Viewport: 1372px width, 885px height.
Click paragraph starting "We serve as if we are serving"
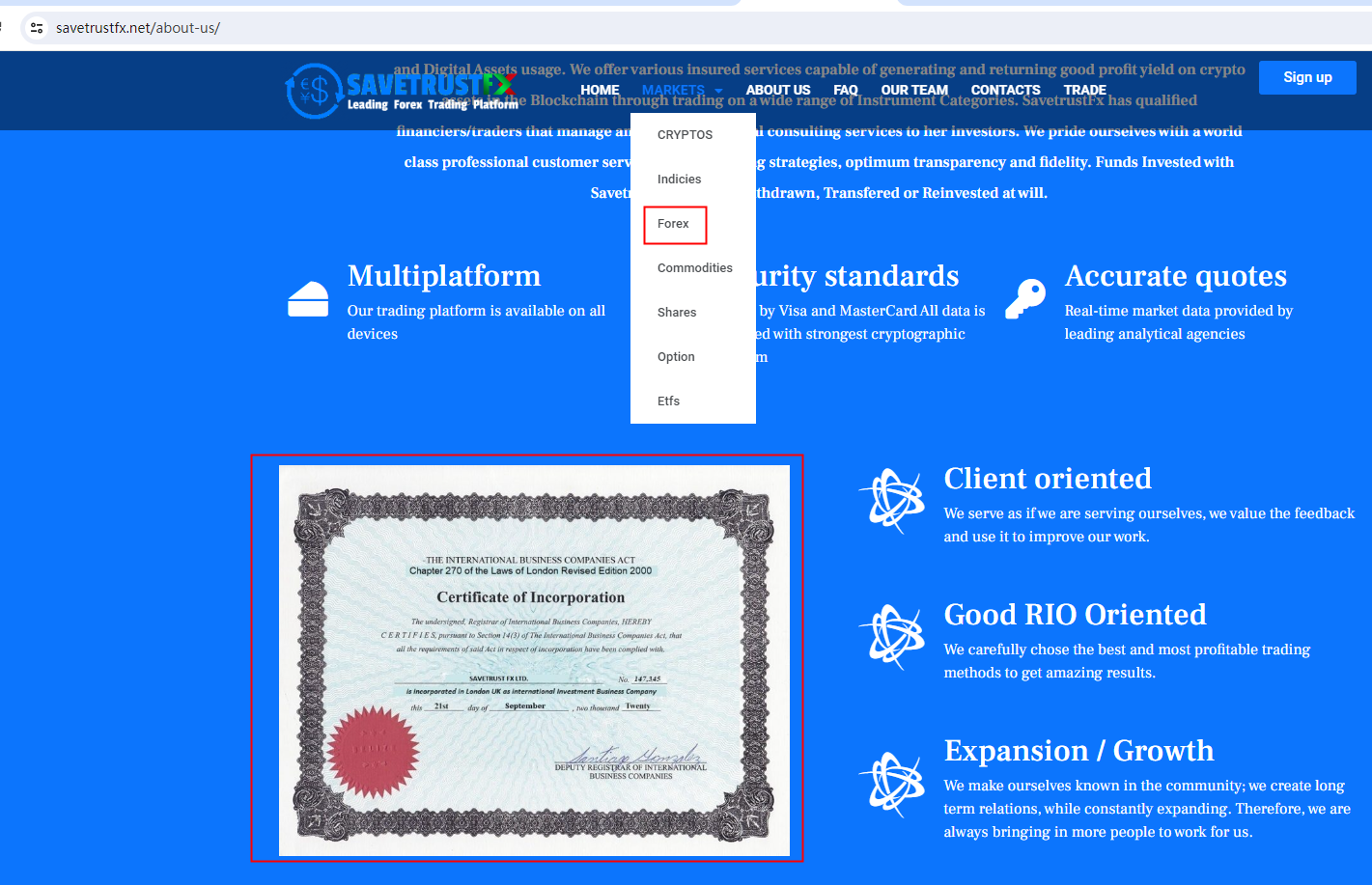1149,525
